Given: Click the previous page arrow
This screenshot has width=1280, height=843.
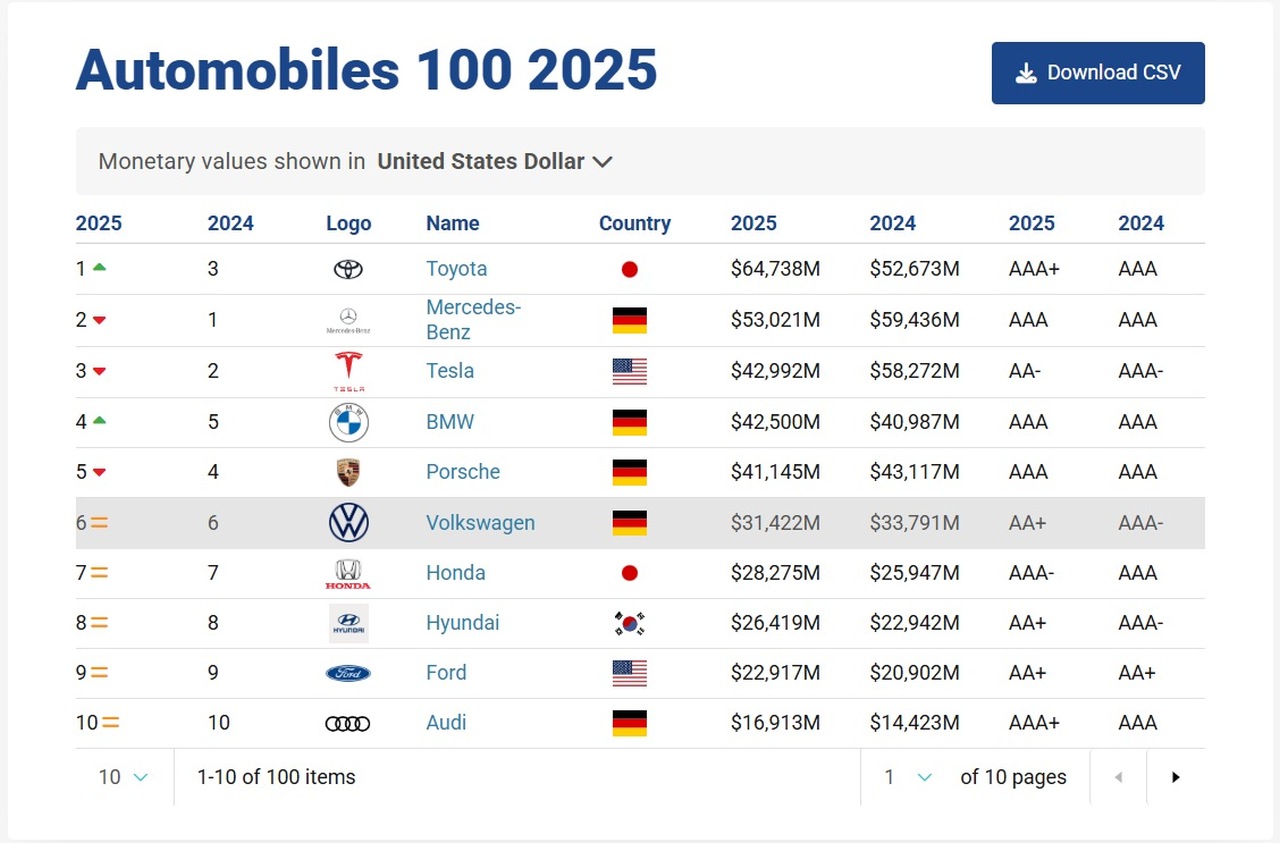Looking at the screenshot, I should 1118,777.
